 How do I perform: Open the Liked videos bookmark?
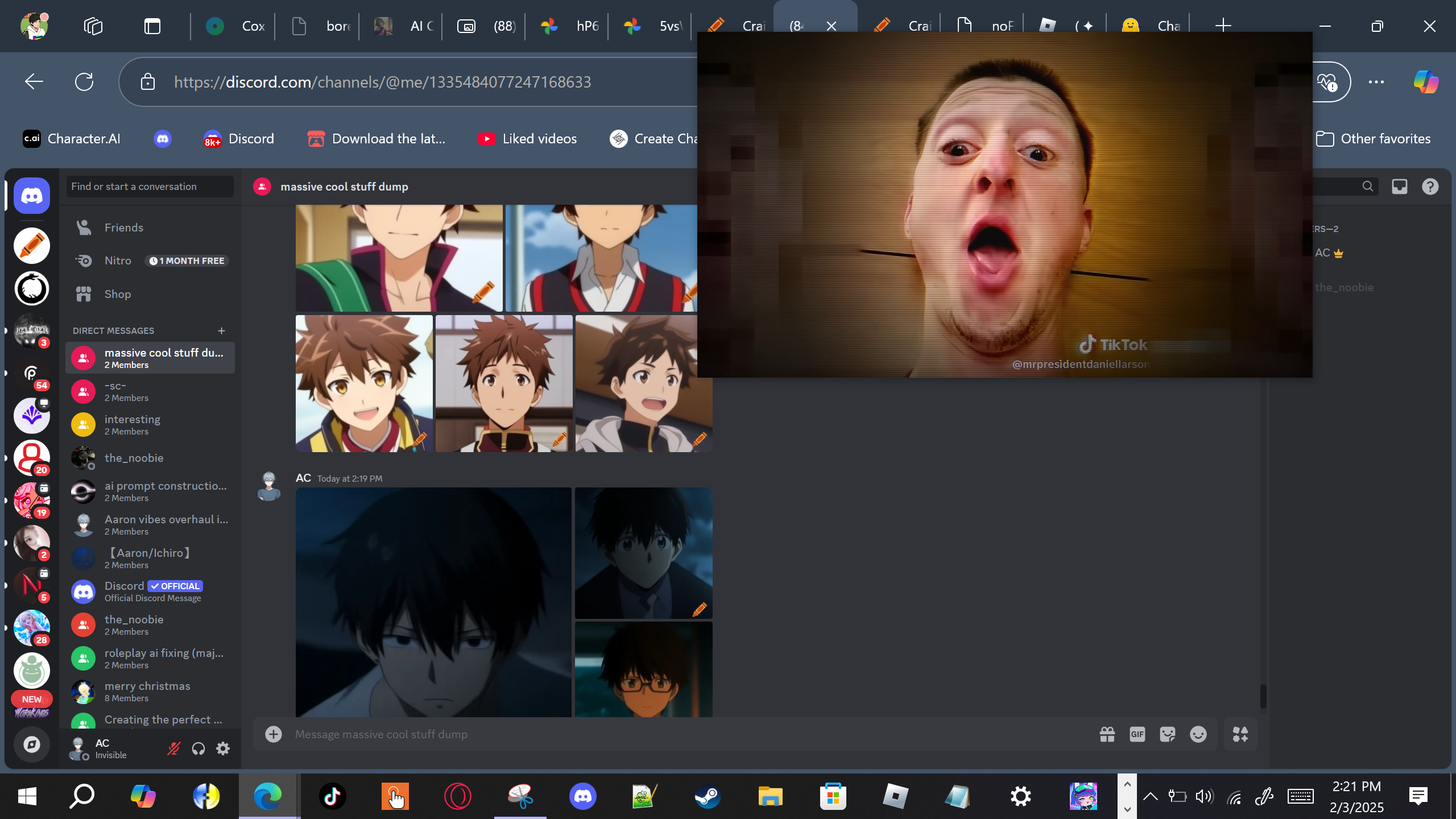(527, 139)
